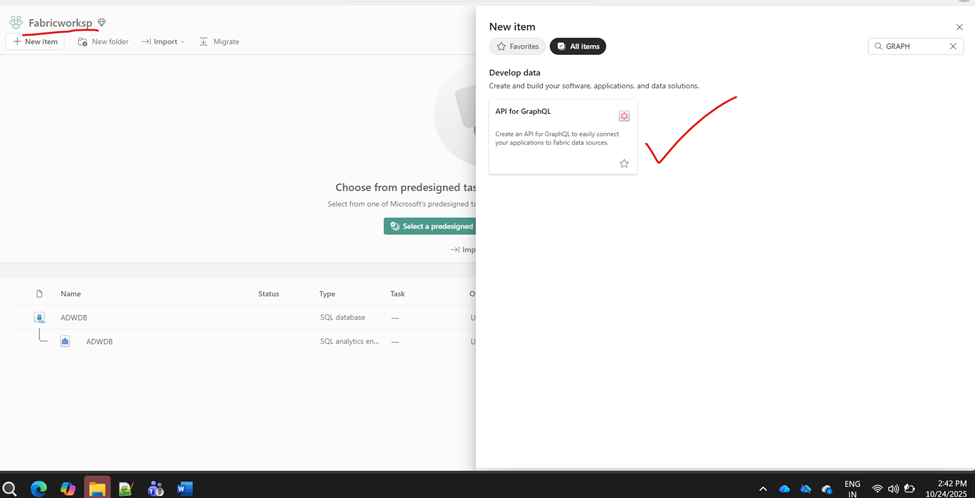Click the New item button
The image size is (975, 498).
coord(35,42)
